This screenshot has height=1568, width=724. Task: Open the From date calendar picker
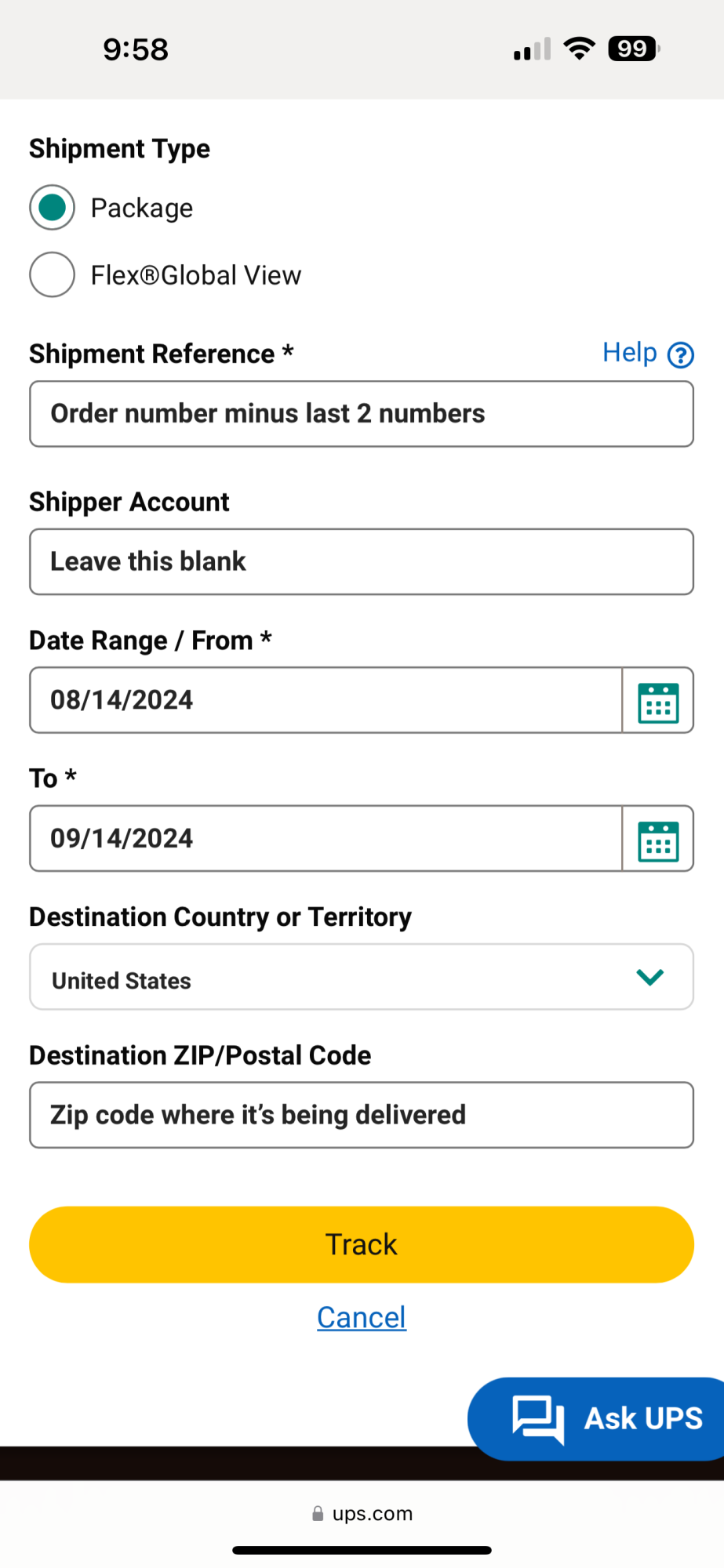[x=658, y=701]
